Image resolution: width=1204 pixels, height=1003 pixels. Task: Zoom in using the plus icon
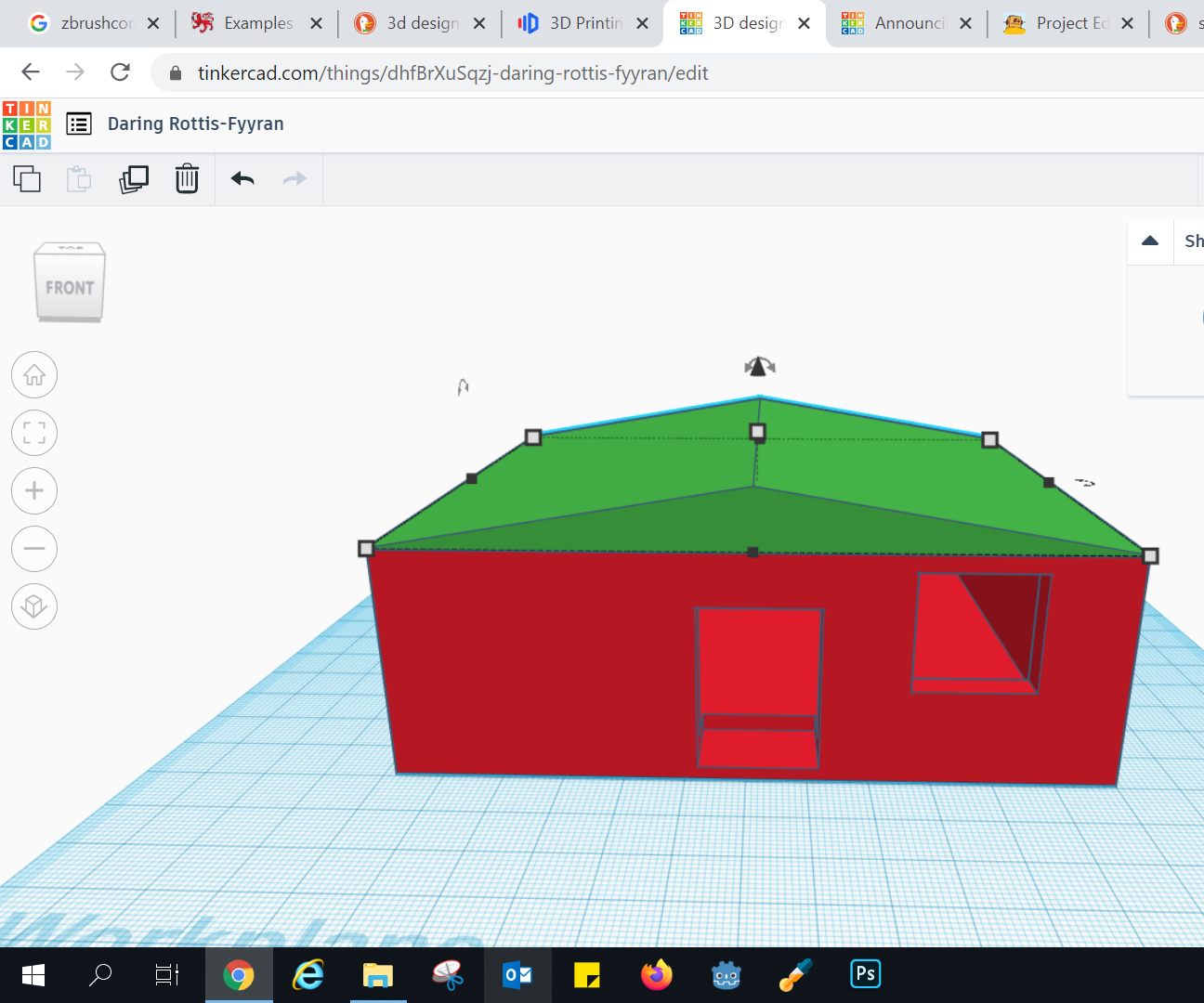pyautogui.click(x=34, y=490)
